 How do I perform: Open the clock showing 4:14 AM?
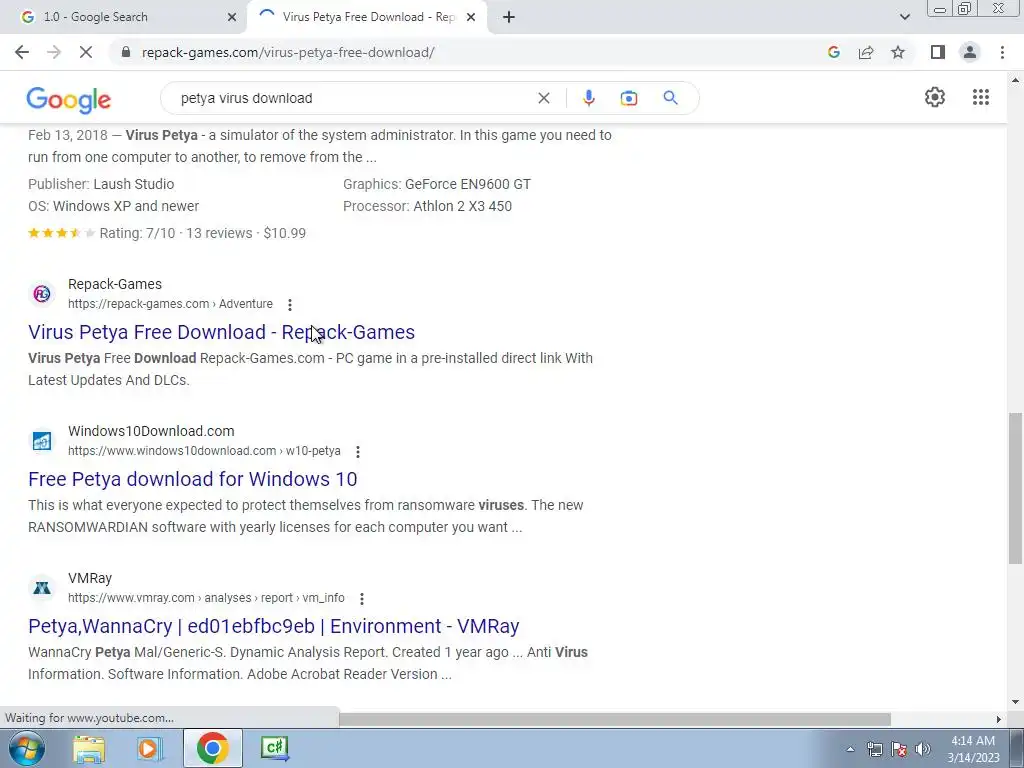(973, 749)
